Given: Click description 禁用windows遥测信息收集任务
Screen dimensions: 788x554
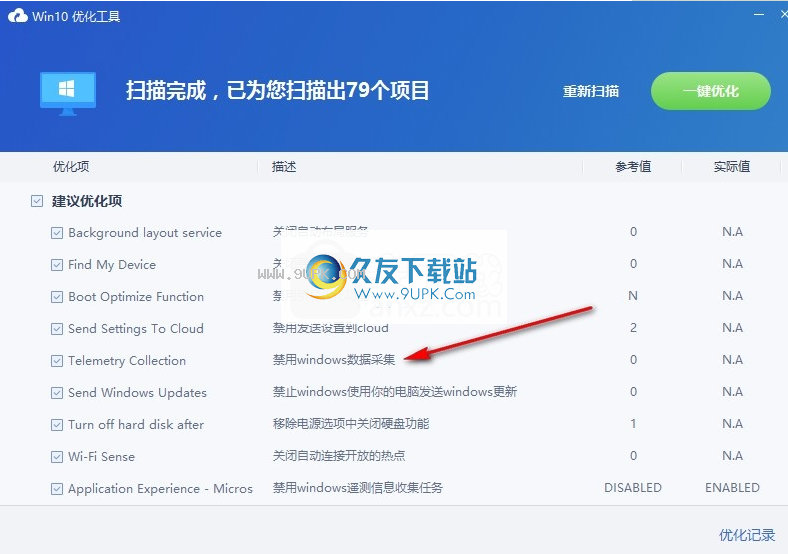Looking at the screenshot, I should pos(357,488).
